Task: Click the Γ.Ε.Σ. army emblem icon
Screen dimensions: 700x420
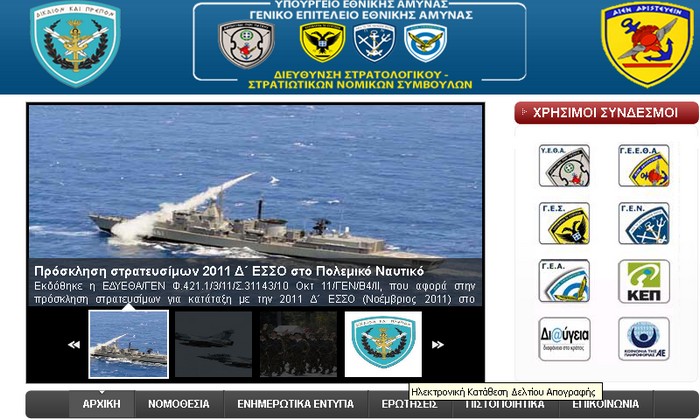Action: [x=564, y=224]
